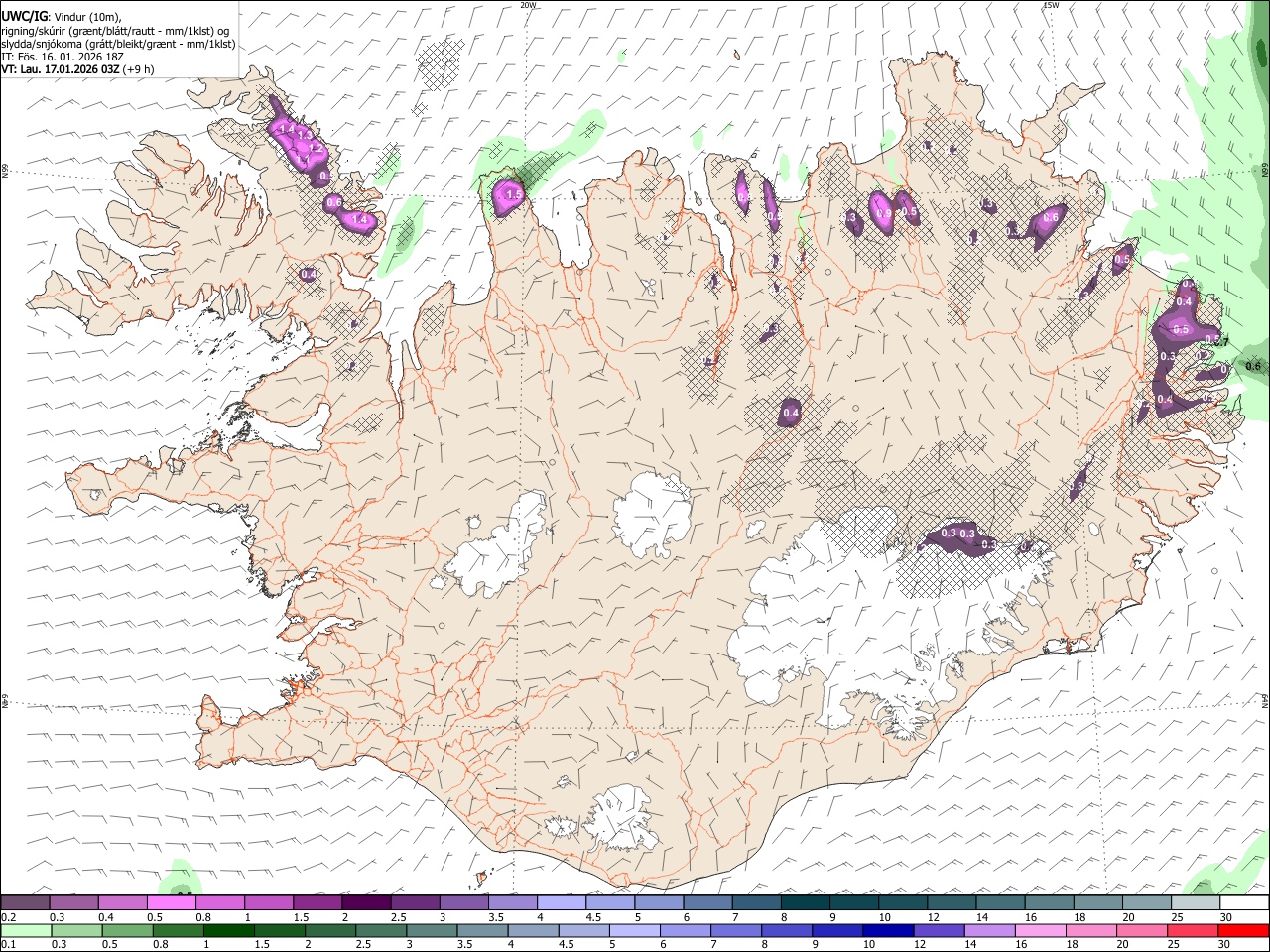Viewport: 1270px width, 952px height.
Task: Click the '1.5' precipitation value on the map
Action: pos(514,195)
